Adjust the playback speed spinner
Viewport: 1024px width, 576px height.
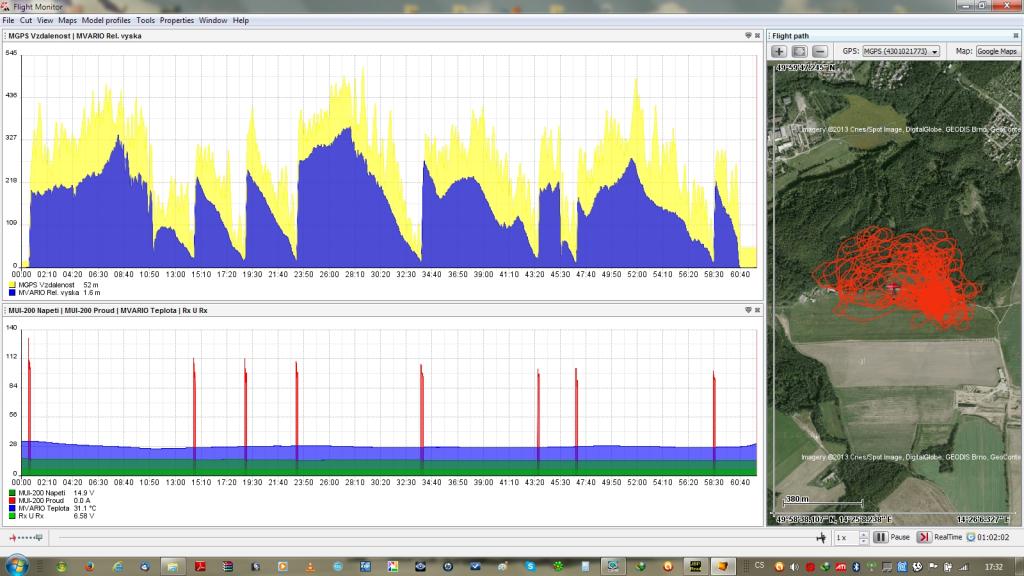point(863,537)
